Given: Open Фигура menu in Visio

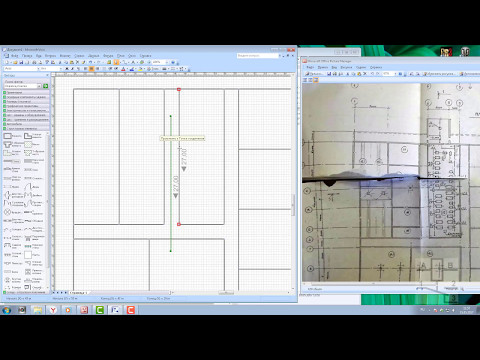Looking at the screenshot, I should (108, 56).
